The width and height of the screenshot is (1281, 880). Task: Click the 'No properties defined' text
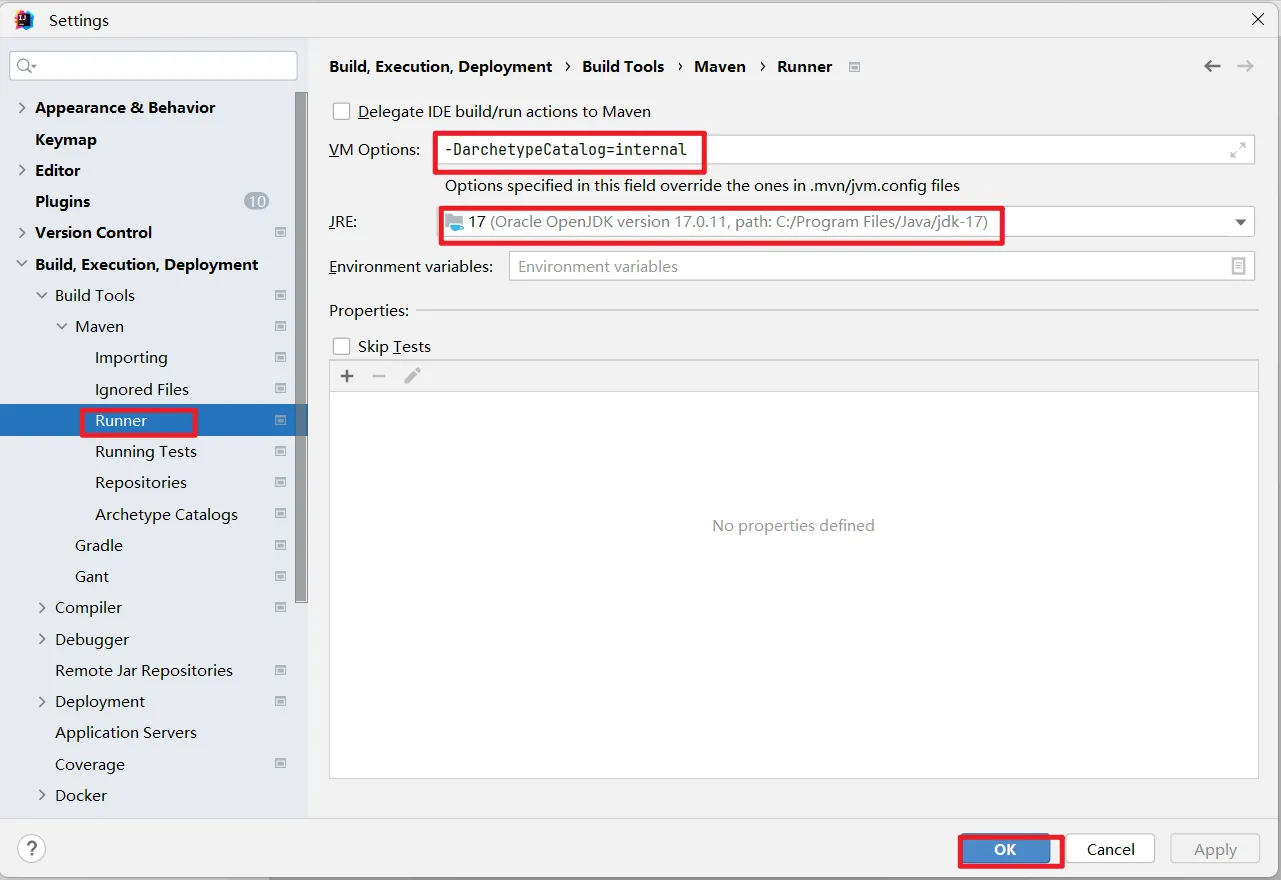793,526
